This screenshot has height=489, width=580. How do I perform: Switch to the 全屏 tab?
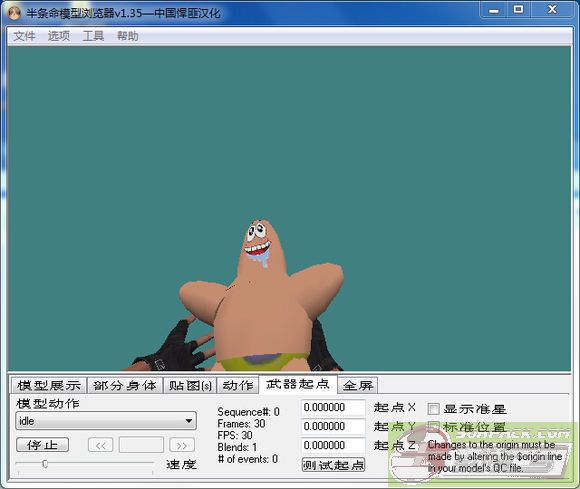pyautogui.click(x=358, y=385)
